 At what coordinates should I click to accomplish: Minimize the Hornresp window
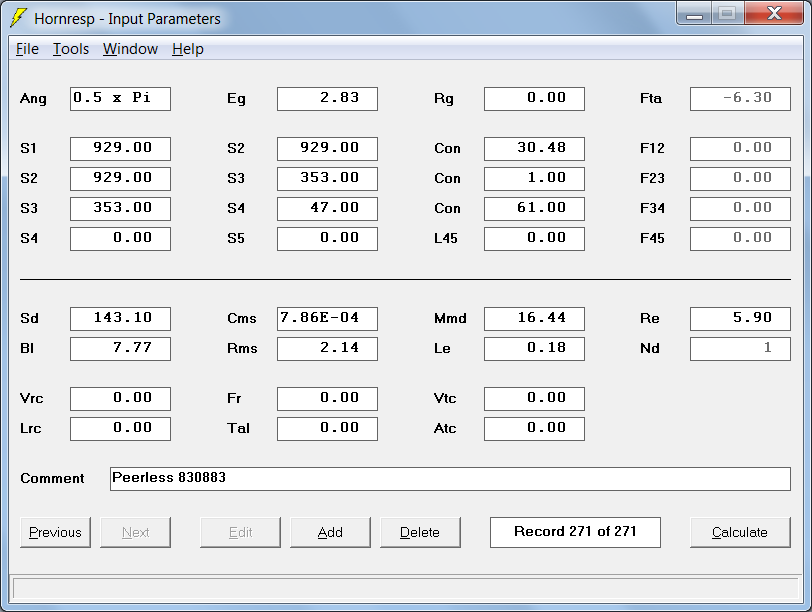point(694,13)
